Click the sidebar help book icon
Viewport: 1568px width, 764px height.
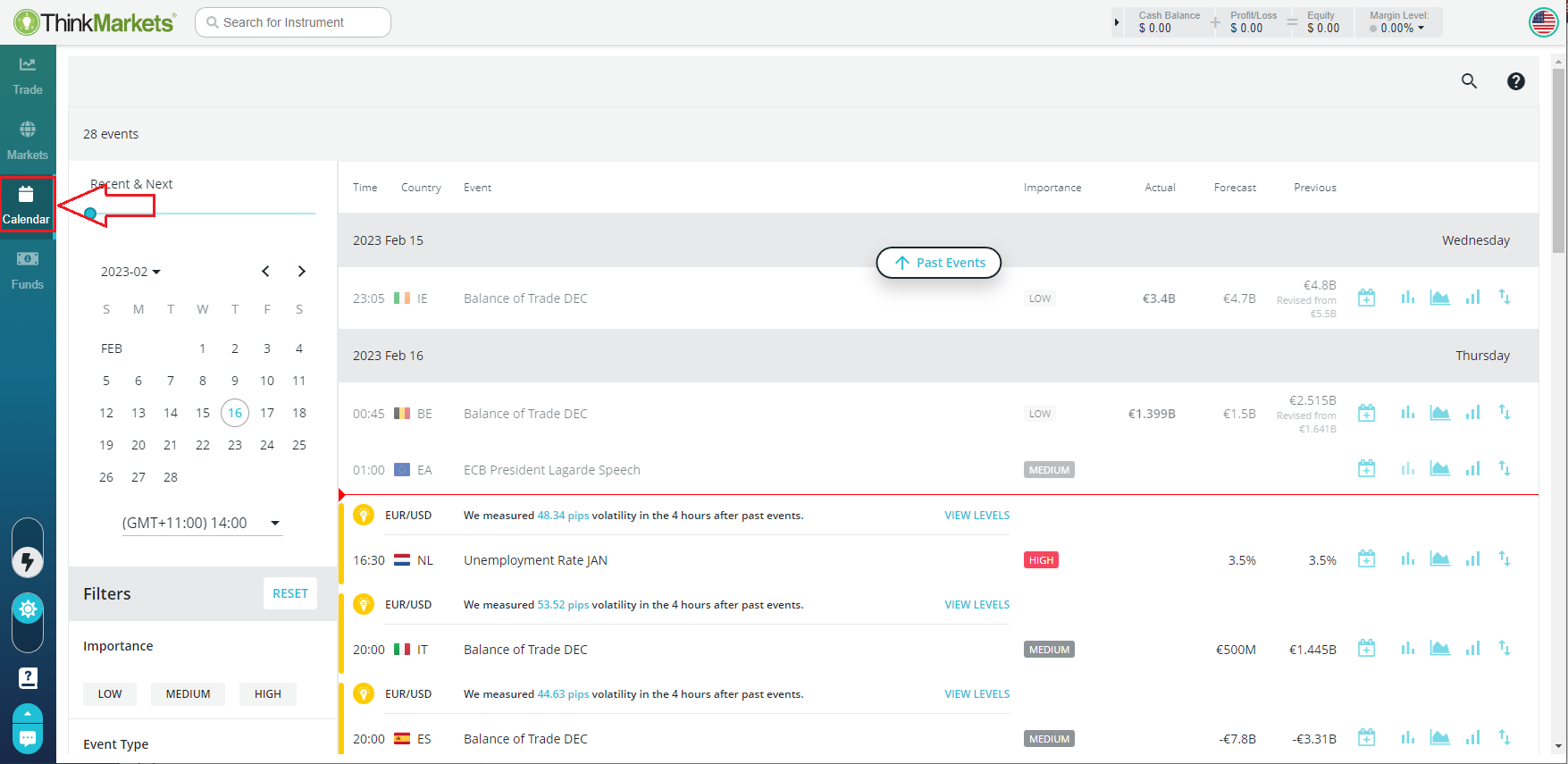pyautogui.click(x=28, y=678)
